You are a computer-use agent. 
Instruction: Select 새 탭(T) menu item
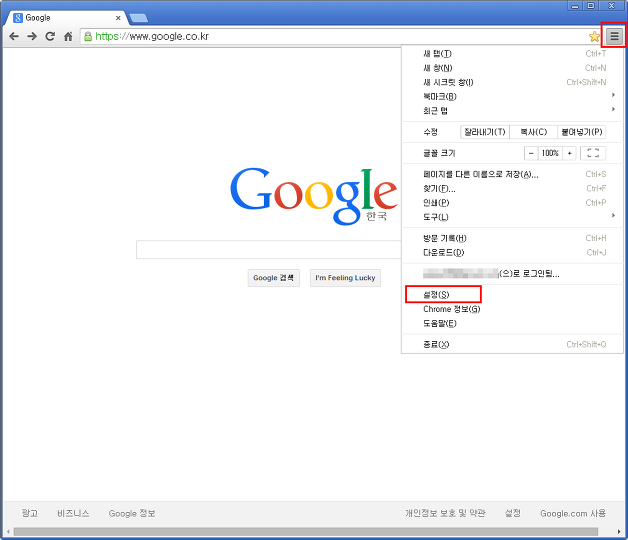[x=512, y=54]
